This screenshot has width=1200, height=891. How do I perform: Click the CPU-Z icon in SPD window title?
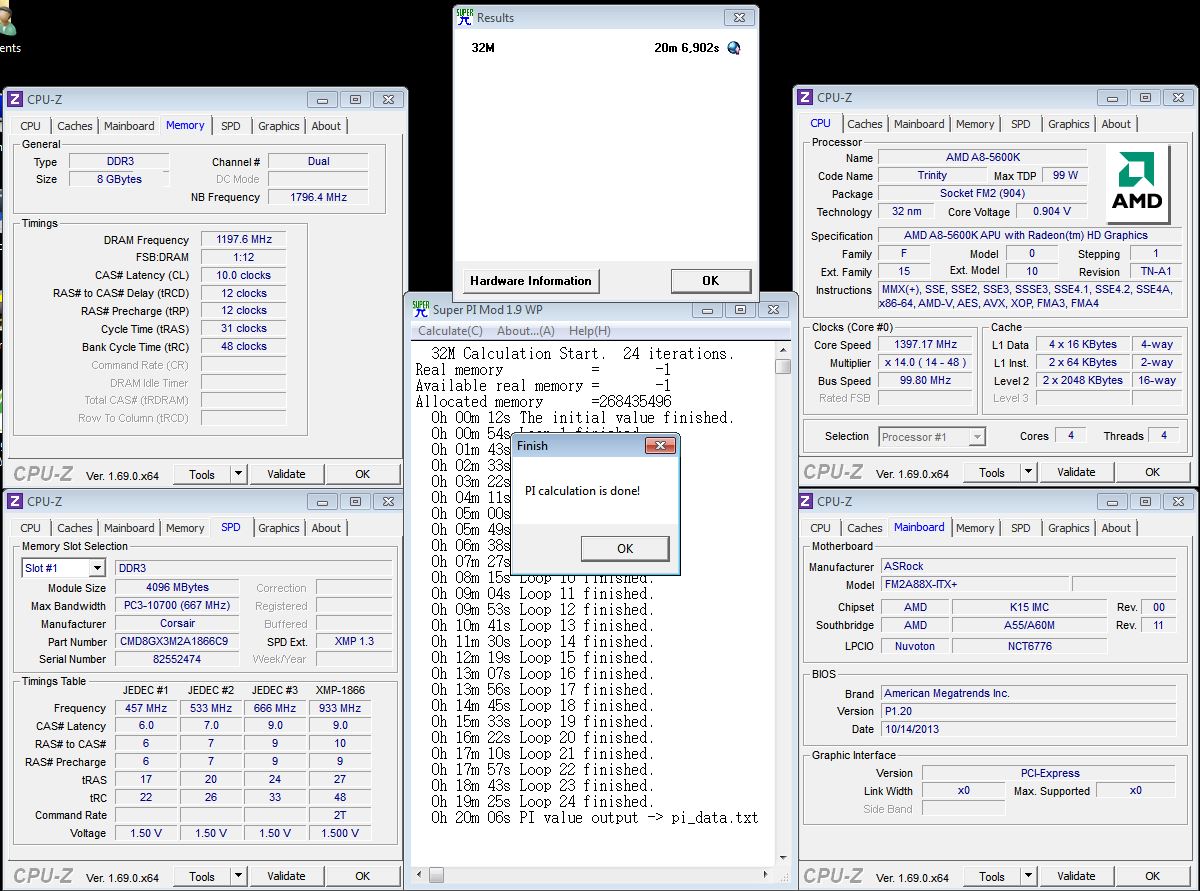point(15,501)
